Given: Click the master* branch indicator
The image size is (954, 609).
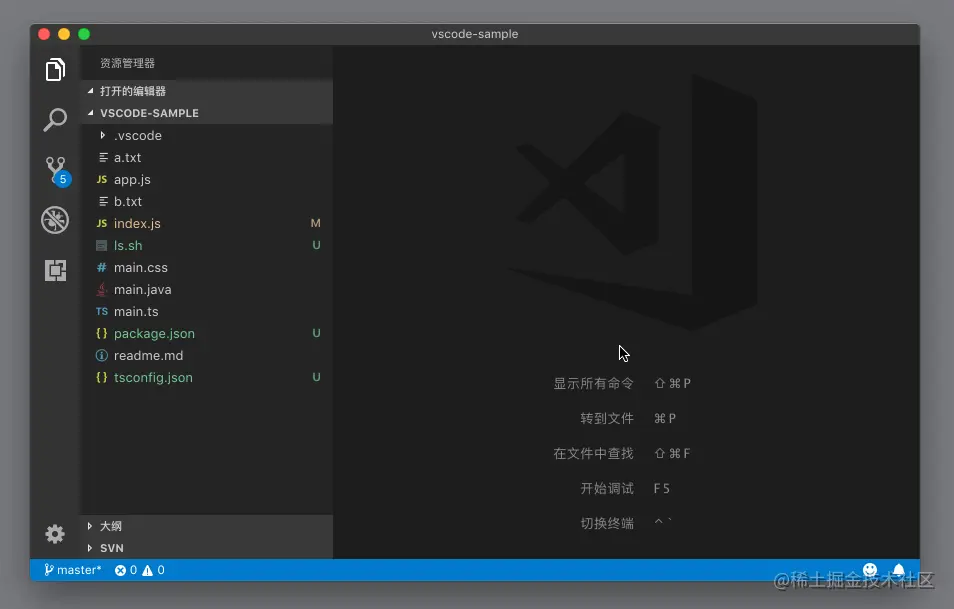Looking at the screenshot, I should (72, 570).
